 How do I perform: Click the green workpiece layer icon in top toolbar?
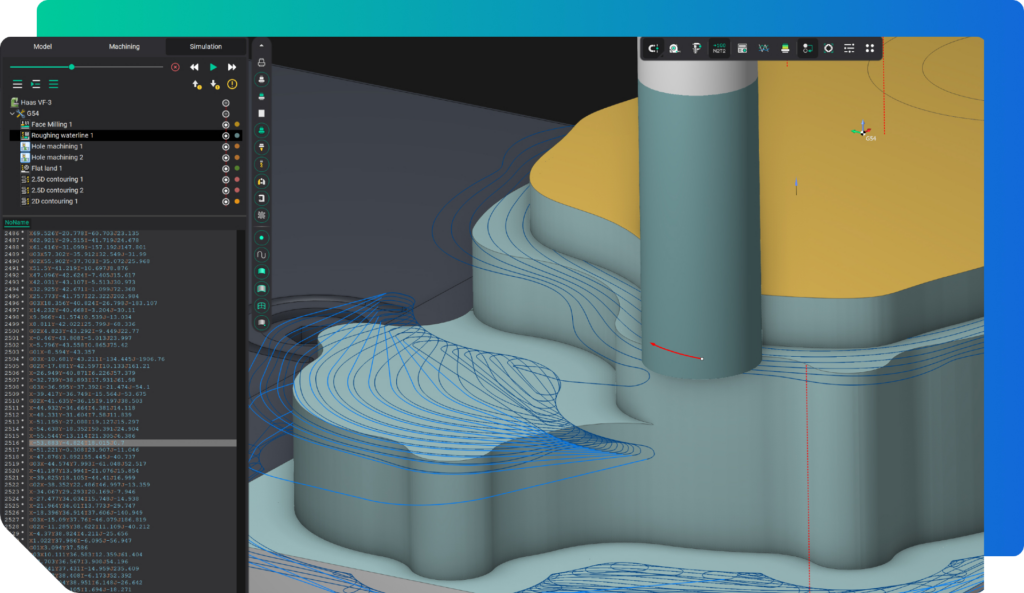point(785,48)
